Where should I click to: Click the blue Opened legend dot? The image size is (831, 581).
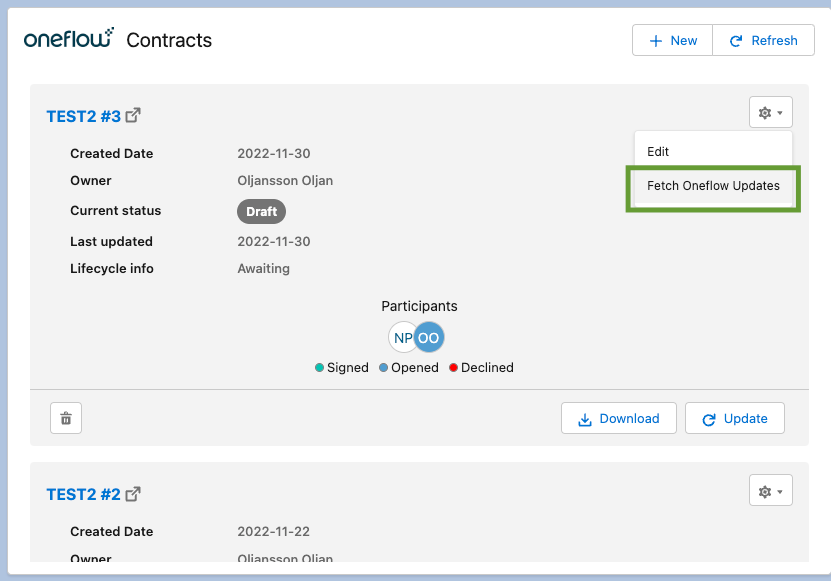[383, 368]
